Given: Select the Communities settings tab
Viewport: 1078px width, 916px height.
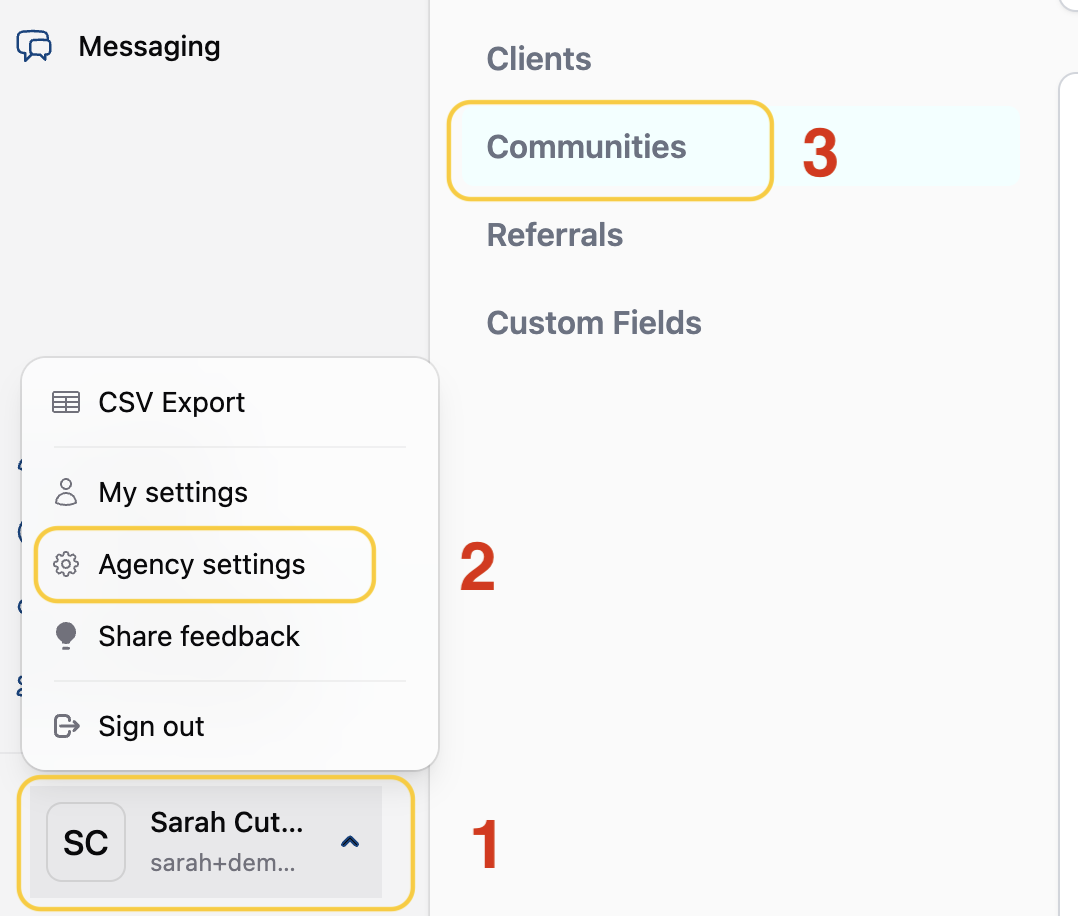Looking at the screenshot, I should (x=586, y=147).
